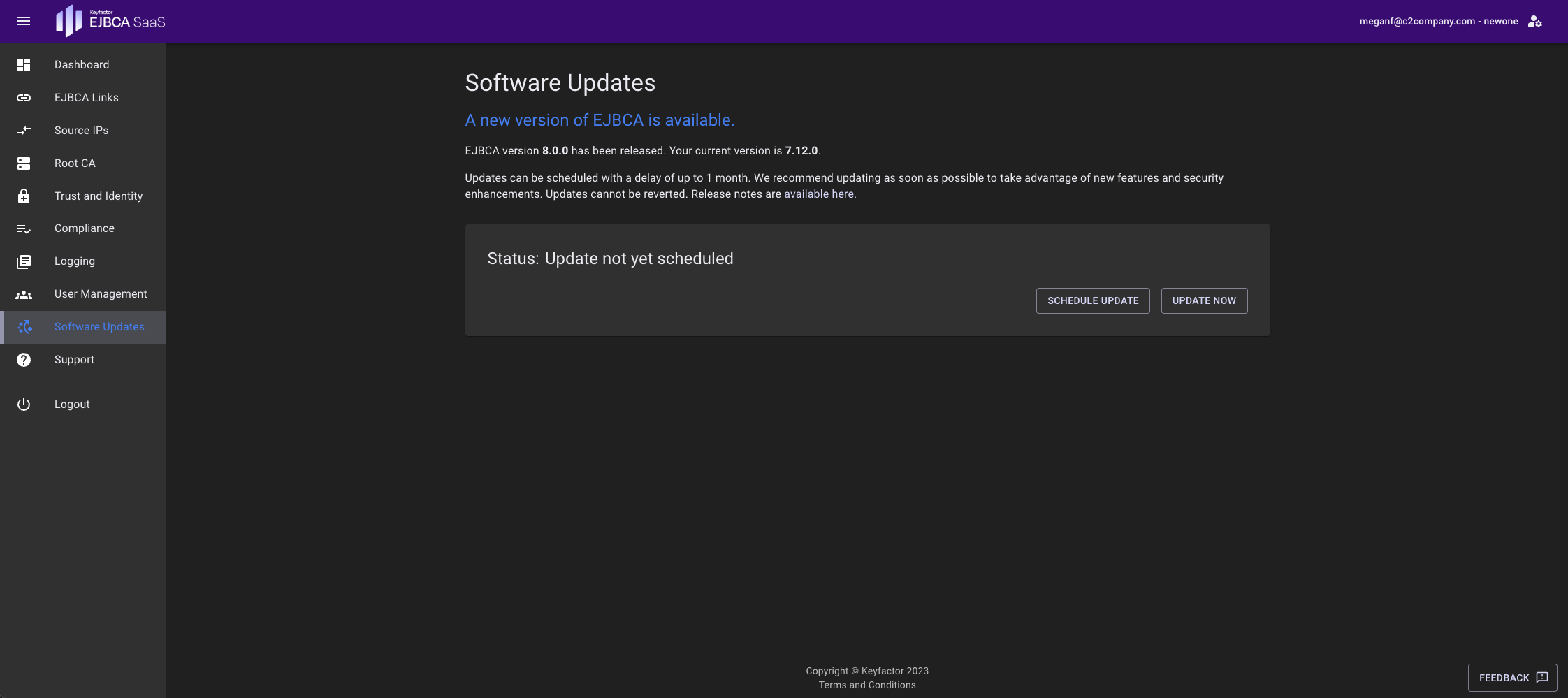The height and width of the screenshot is (698, 1568).
Task: Click the hamburger menu icon
Action: click(24, 21)
